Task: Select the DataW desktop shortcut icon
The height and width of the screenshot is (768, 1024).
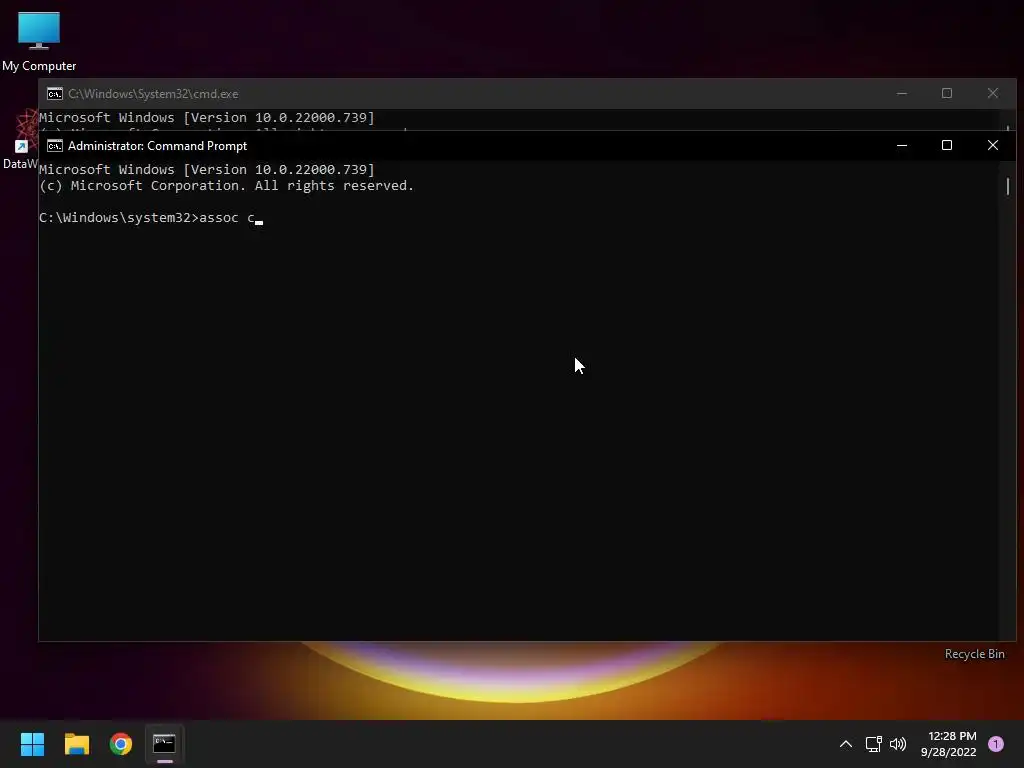Action: (x=20, y=140)
